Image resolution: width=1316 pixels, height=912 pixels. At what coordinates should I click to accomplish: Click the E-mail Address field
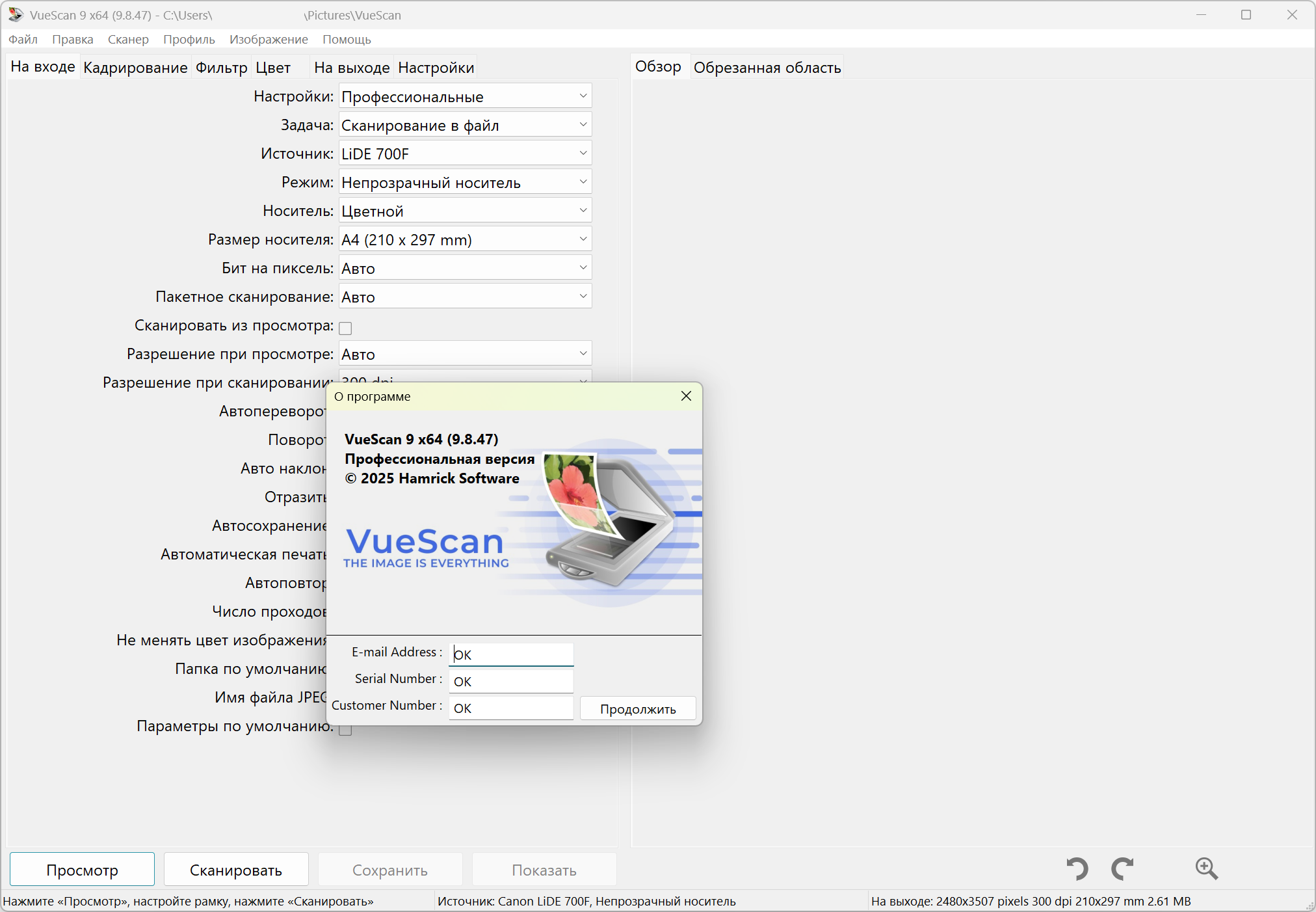[511, 654]
